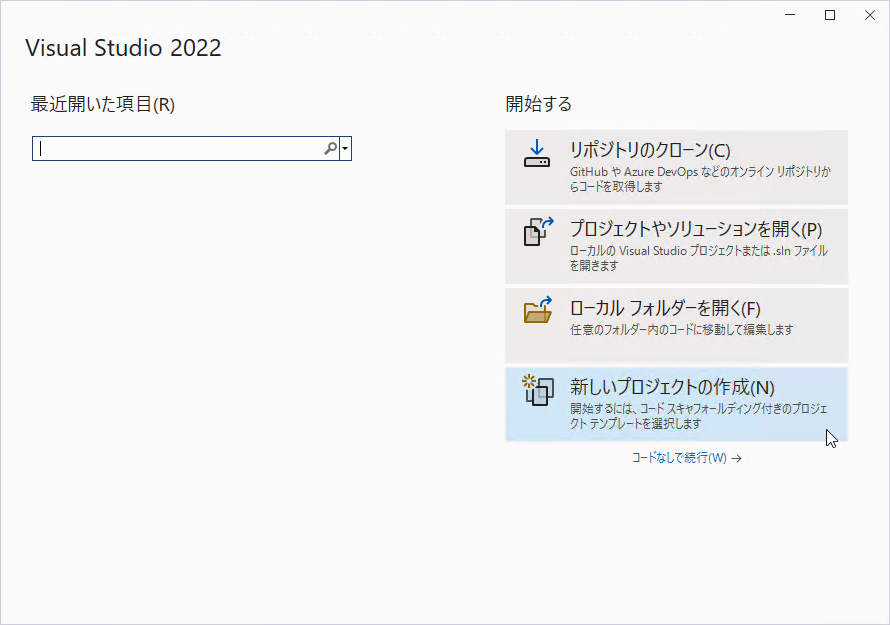
Task: Select リポジトリのクローン(C) title
Action: [650, 150]
